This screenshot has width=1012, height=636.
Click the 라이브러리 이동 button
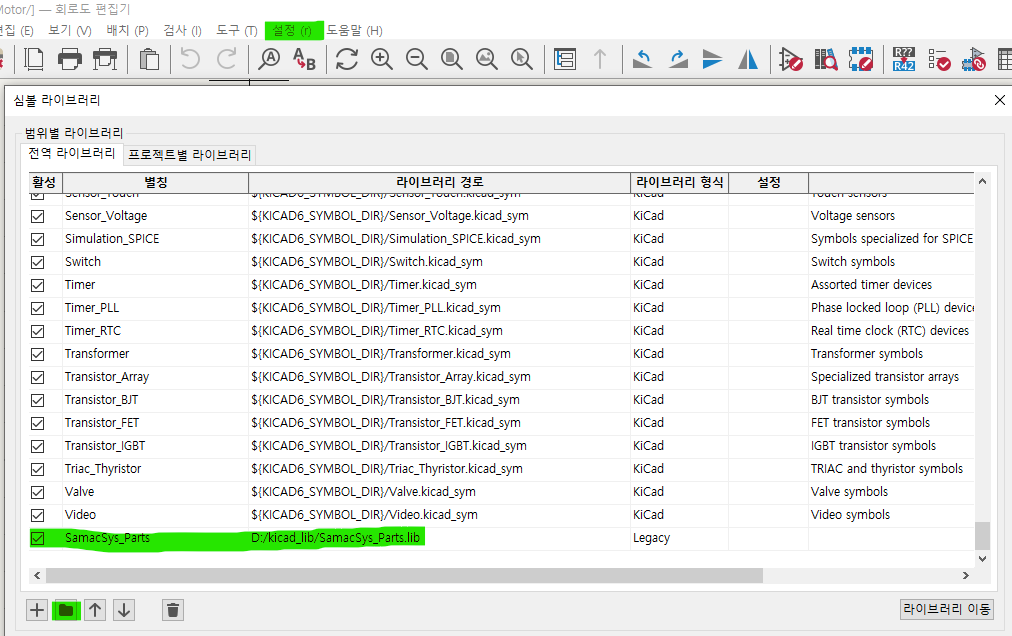(x=947, y=609)
